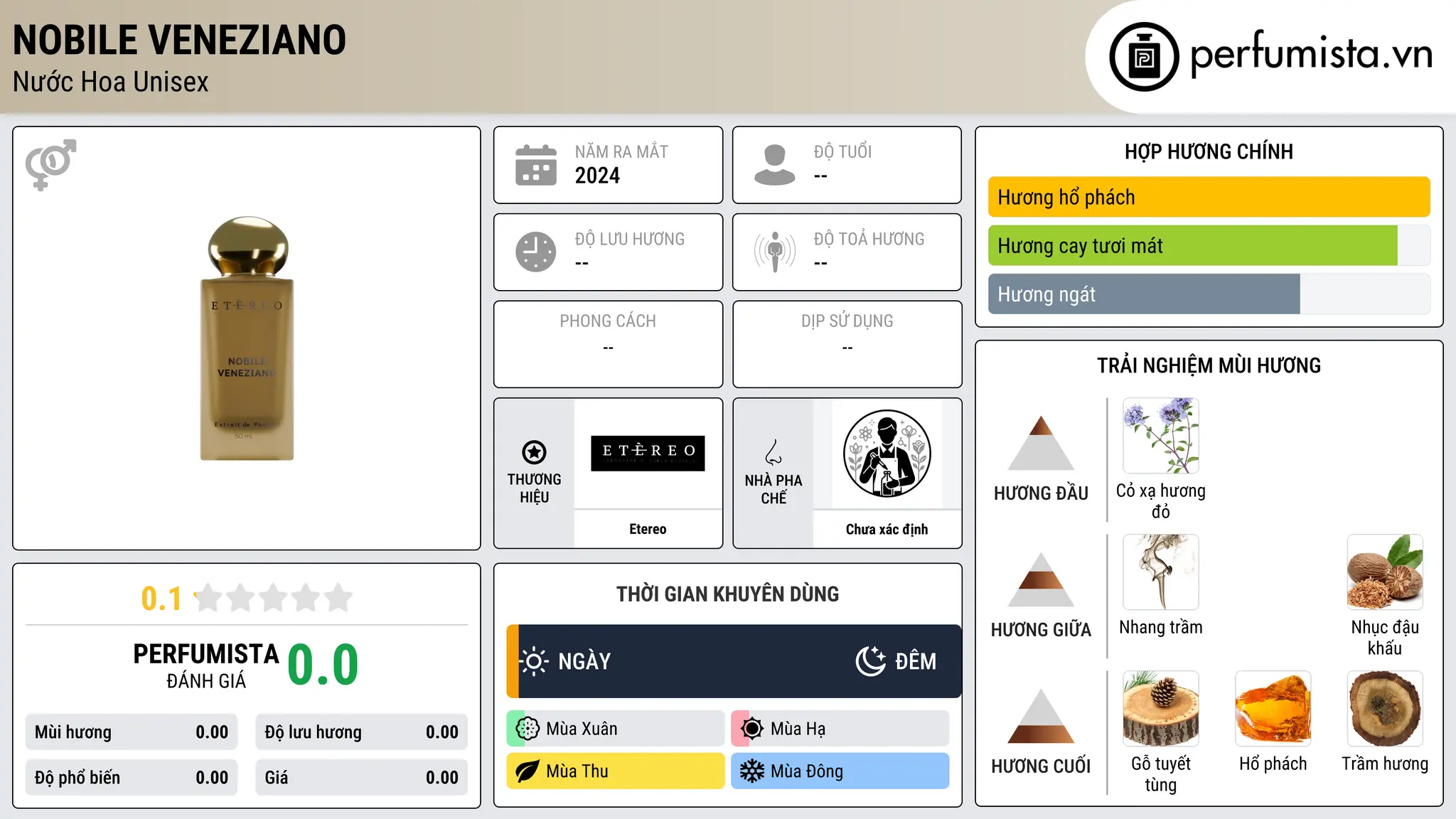Viewport: 1456px width, 819px height.
Task: Click the Hổ phách note image
Action: 1273,709
